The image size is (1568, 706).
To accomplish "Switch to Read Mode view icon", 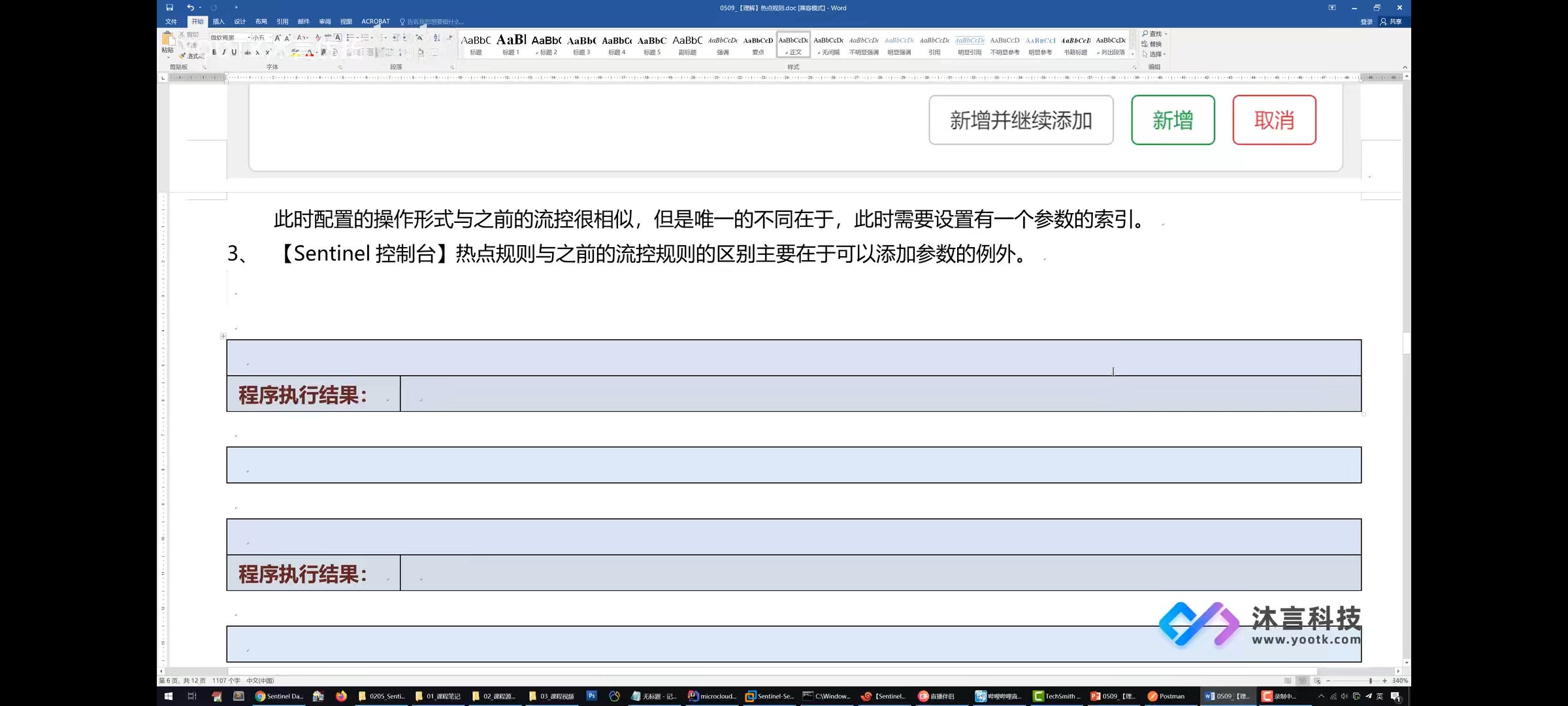I will (1288, 681).
